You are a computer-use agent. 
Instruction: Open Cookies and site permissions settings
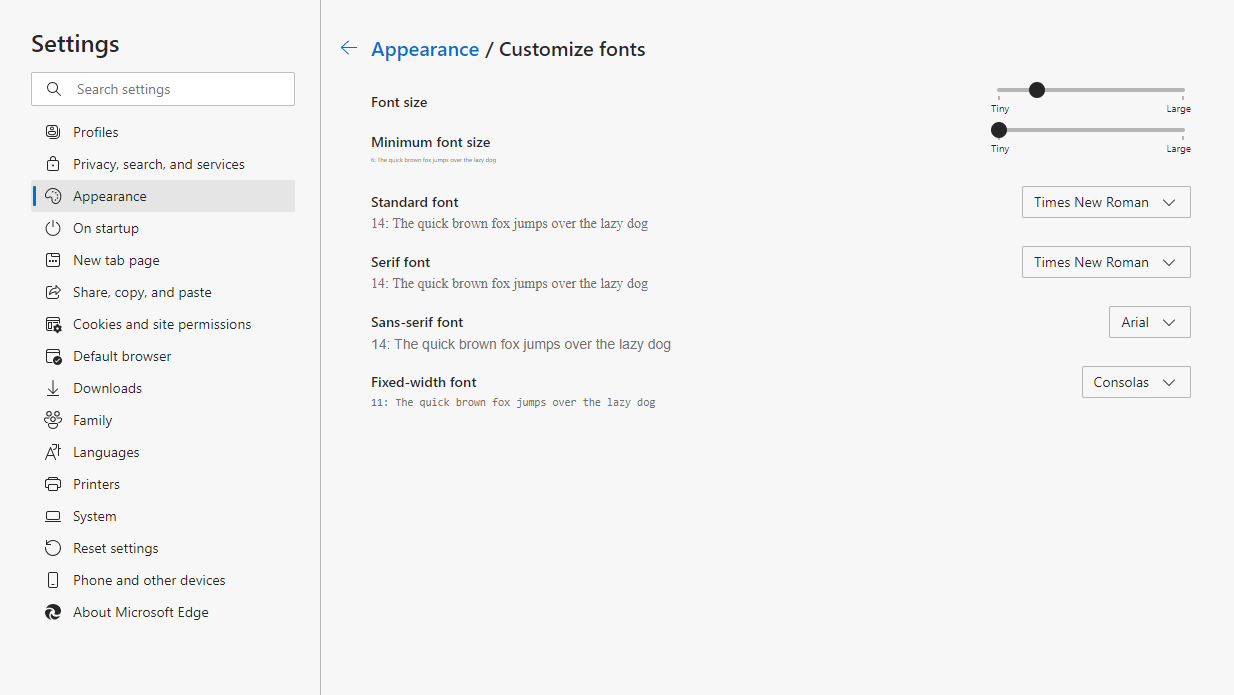pyautogui.click(x=162, y=324)
